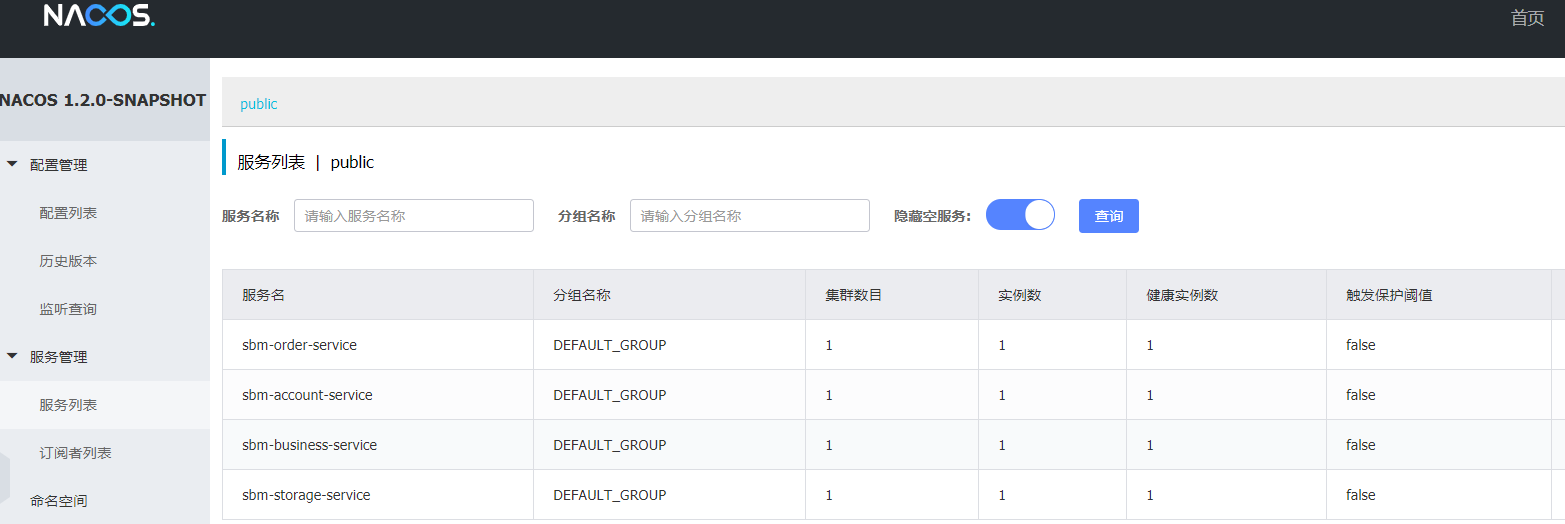Open 订阅者列表 in sidebar
The height and width of the screenshot is (524, 1565).
point(75,453)
